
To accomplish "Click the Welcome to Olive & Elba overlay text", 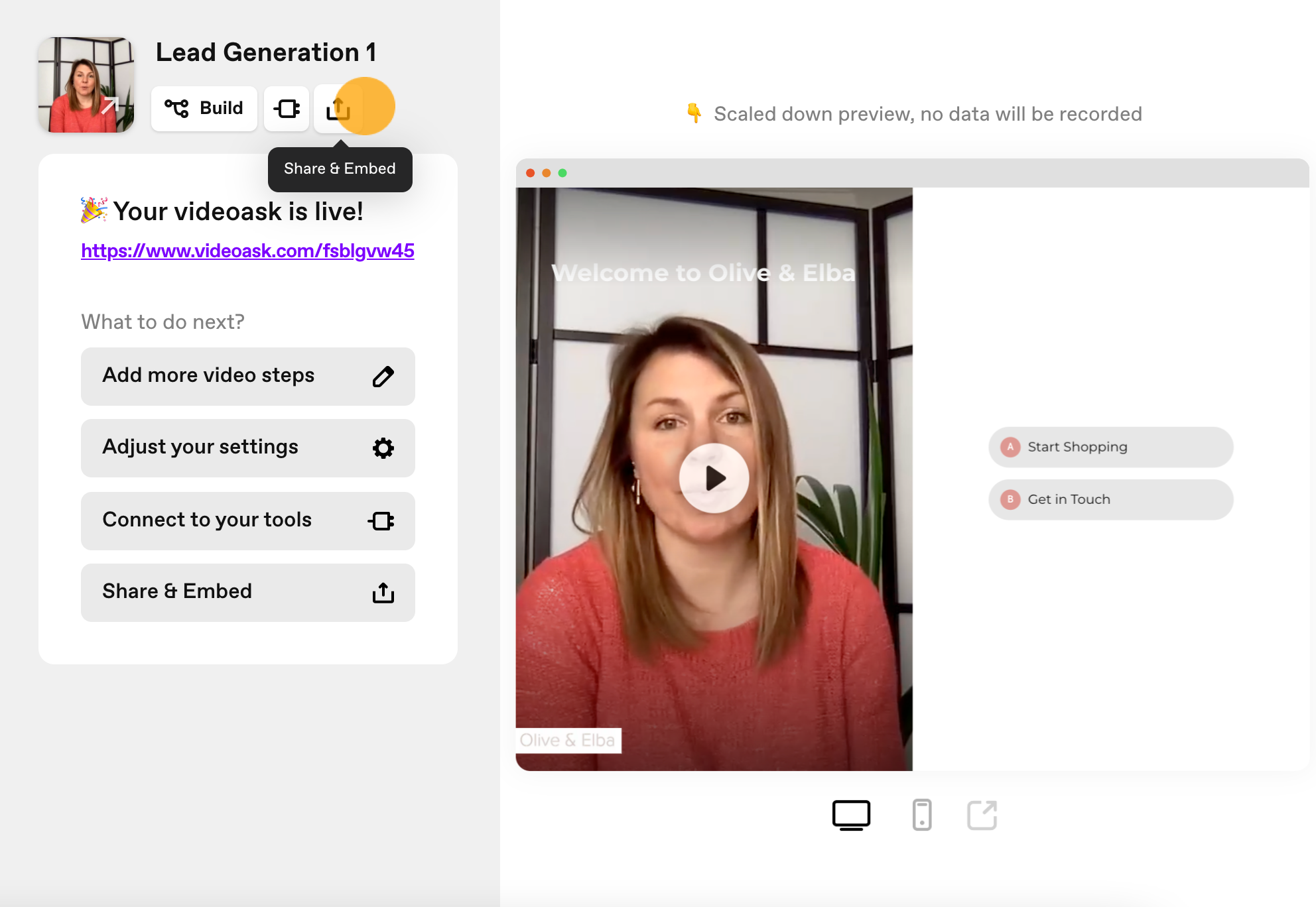I will 703,272.
